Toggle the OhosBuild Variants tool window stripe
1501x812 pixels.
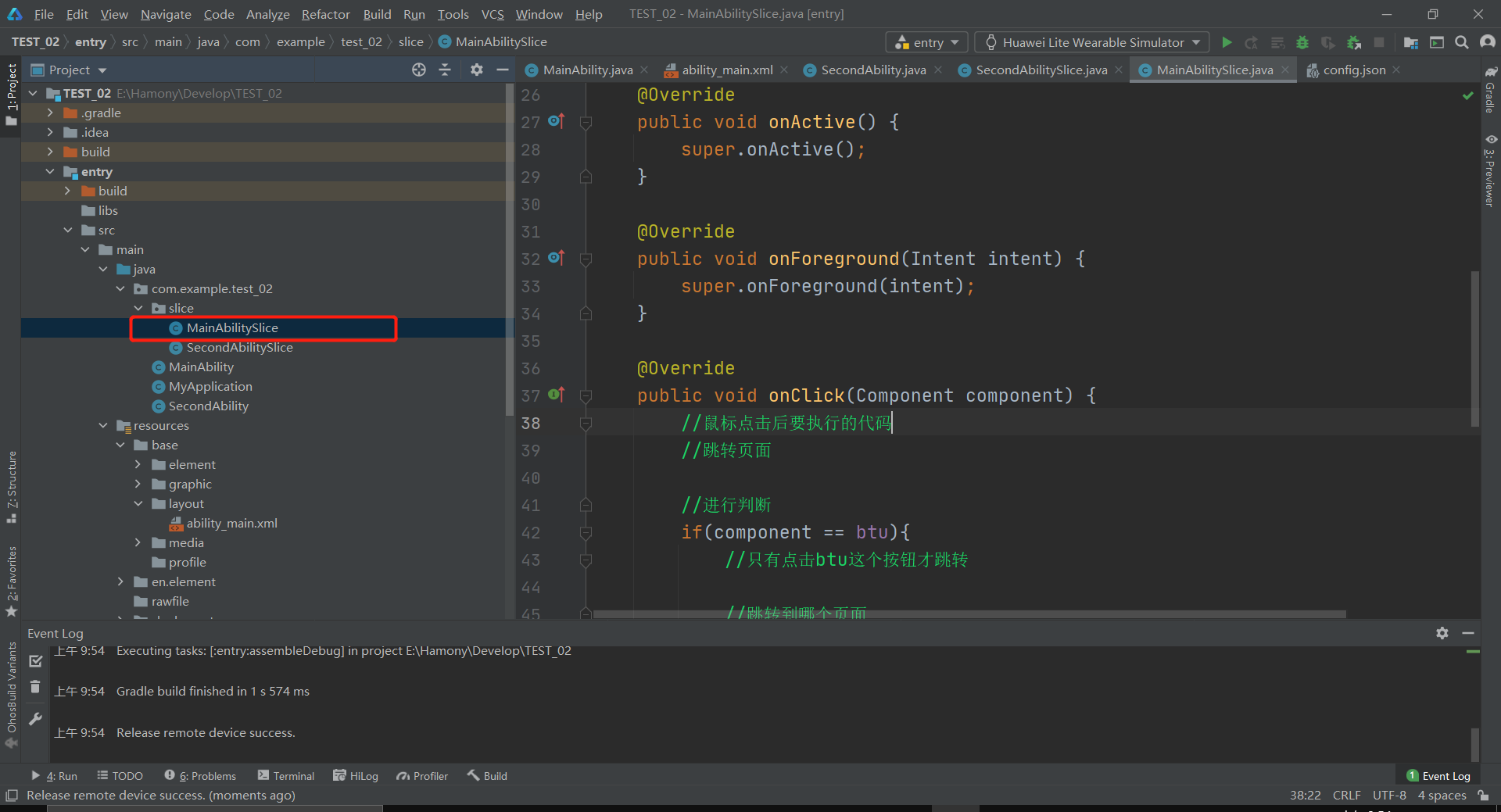[11, 694]
